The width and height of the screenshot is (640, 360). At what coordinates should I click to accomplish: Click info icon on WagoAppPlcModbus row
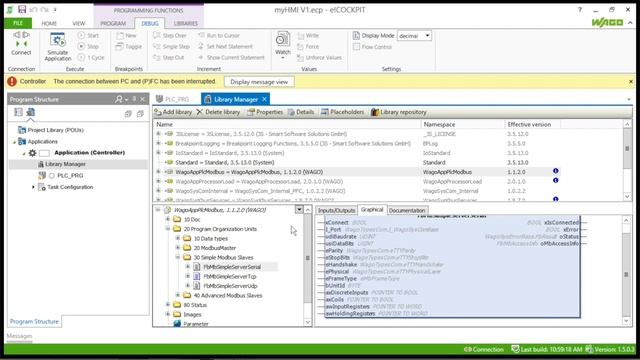[556, 171]
